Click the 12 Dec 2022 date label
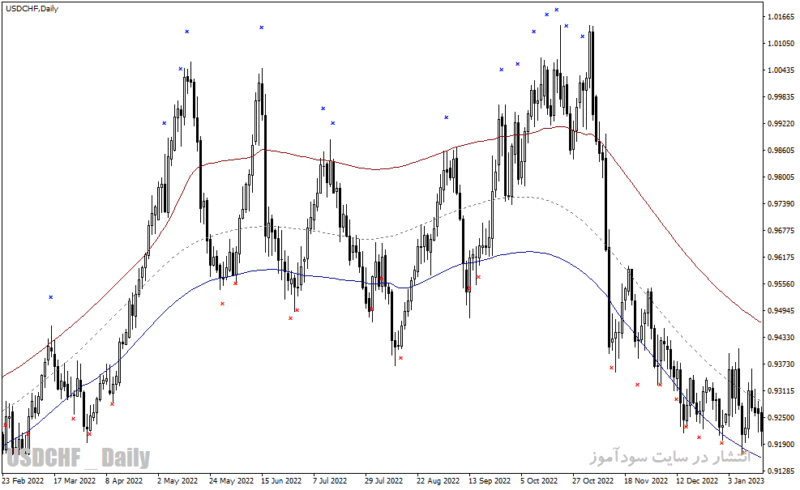 point(697,481)
